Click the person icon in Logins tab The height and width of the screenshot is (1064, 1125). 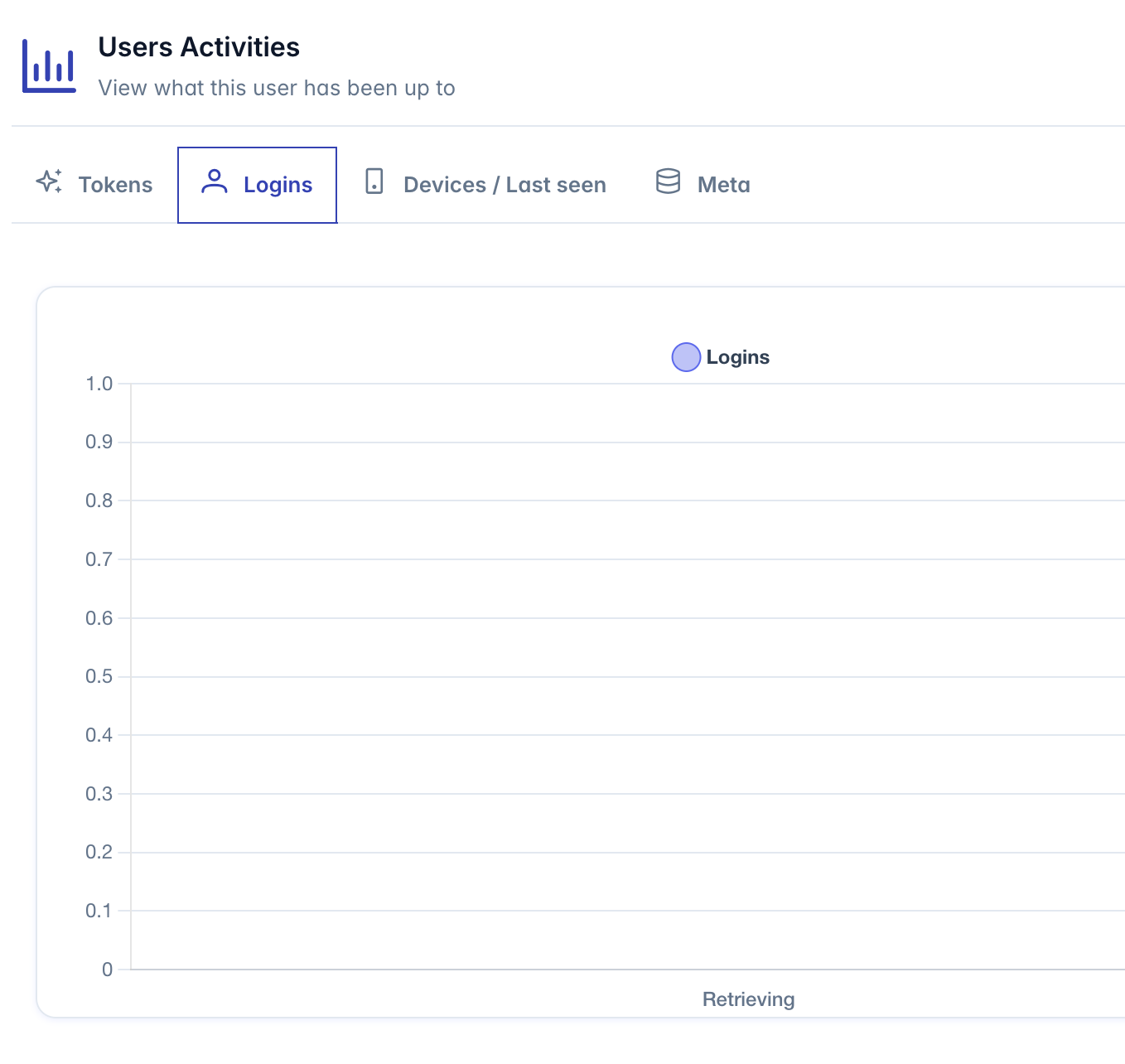[215, 181]
